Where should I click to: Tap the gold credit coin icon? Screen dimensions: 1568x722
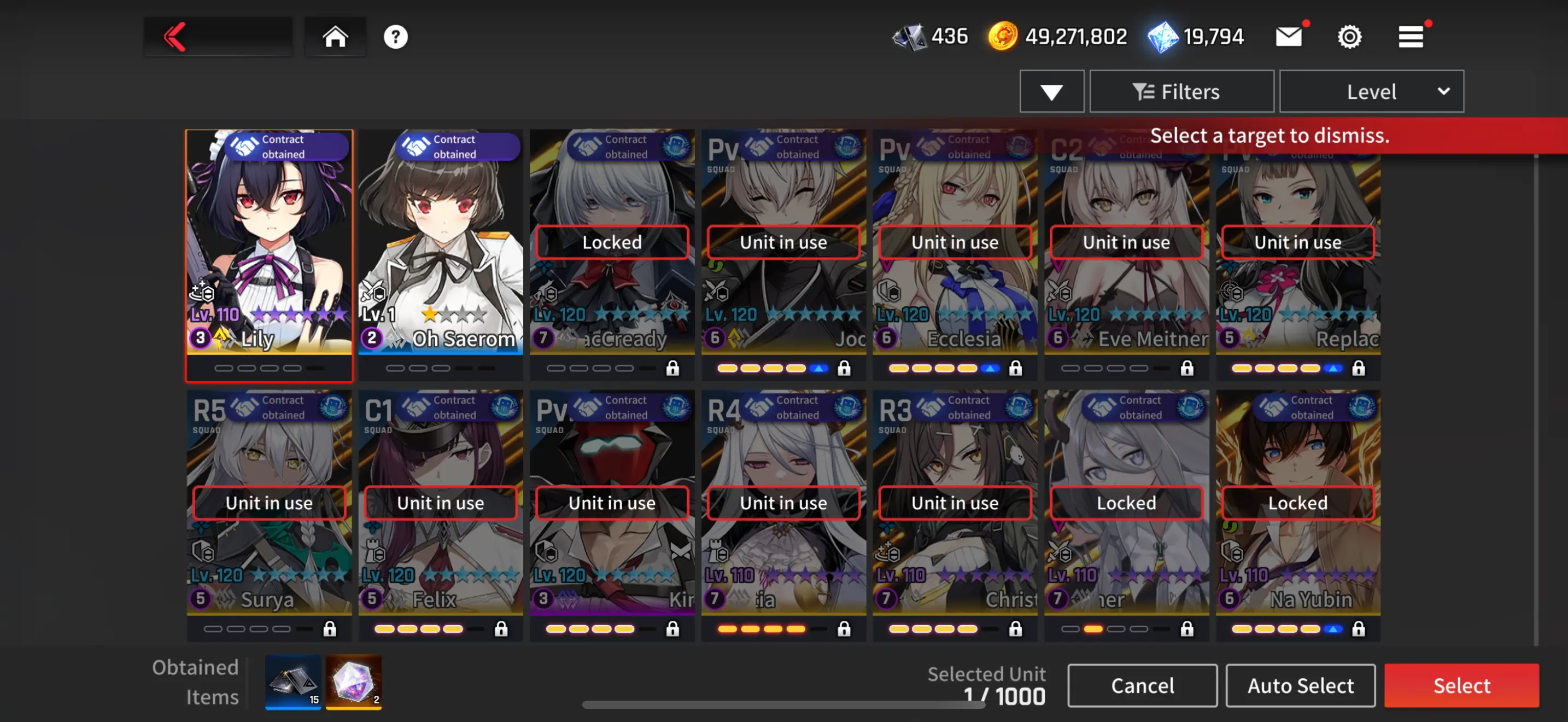coord(1003,37)
